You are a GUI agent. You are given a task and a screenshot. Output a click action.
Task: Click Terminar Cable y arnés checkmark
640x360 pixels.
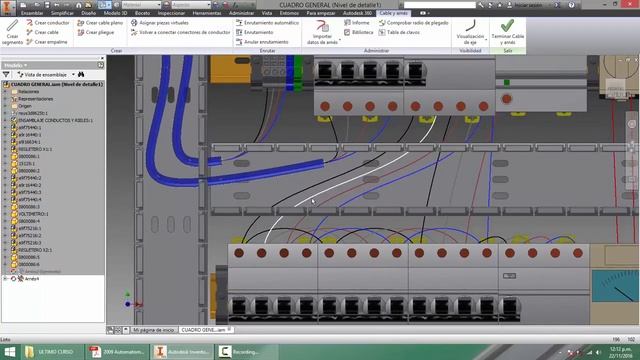click(x=507, y=25)
